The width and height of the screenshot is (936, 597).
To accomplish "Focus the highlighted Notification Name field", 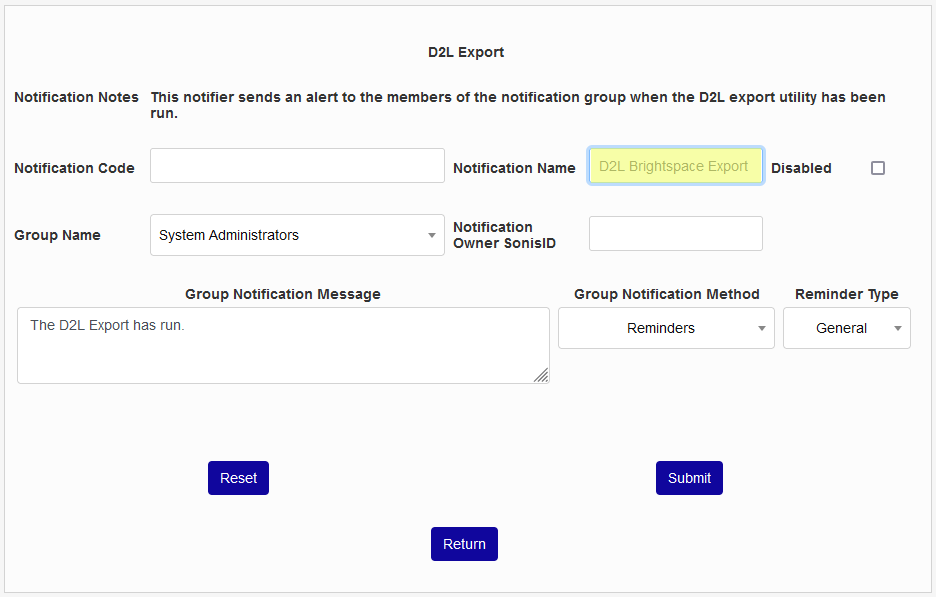I will [x=676, y=166].
